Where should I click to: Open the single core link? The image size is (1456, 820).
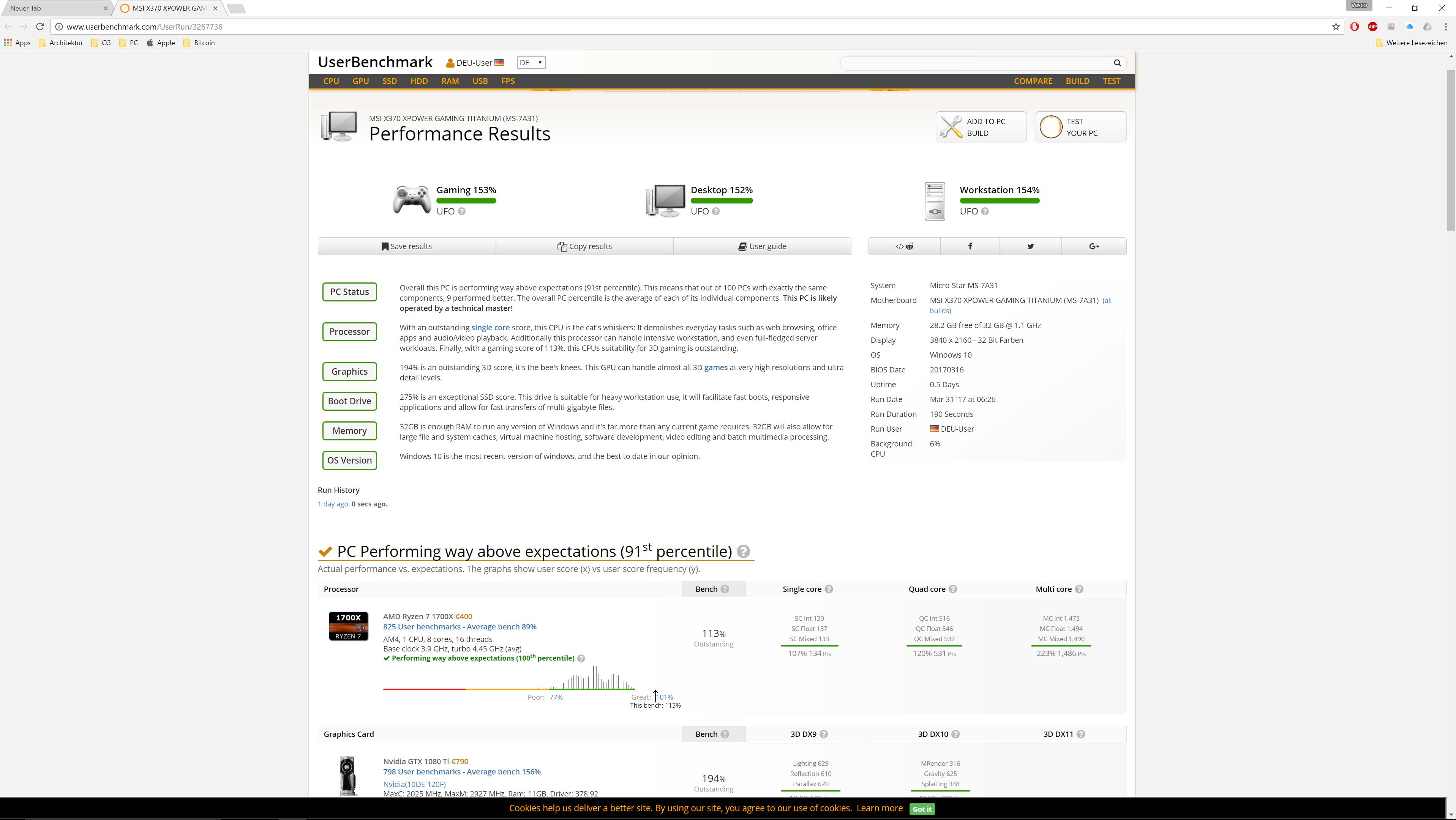click(x=490, y=327)
